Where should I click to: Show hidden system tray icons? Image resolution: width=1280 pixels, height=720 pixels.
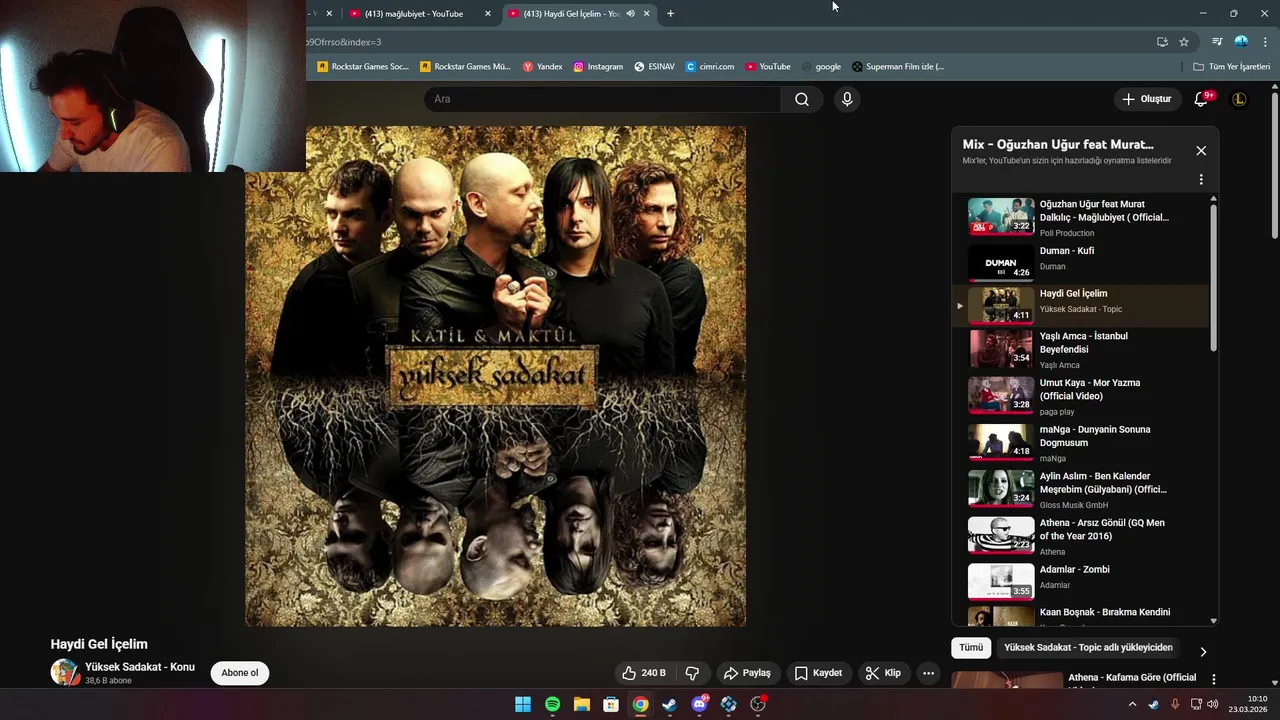[1132, 704]
